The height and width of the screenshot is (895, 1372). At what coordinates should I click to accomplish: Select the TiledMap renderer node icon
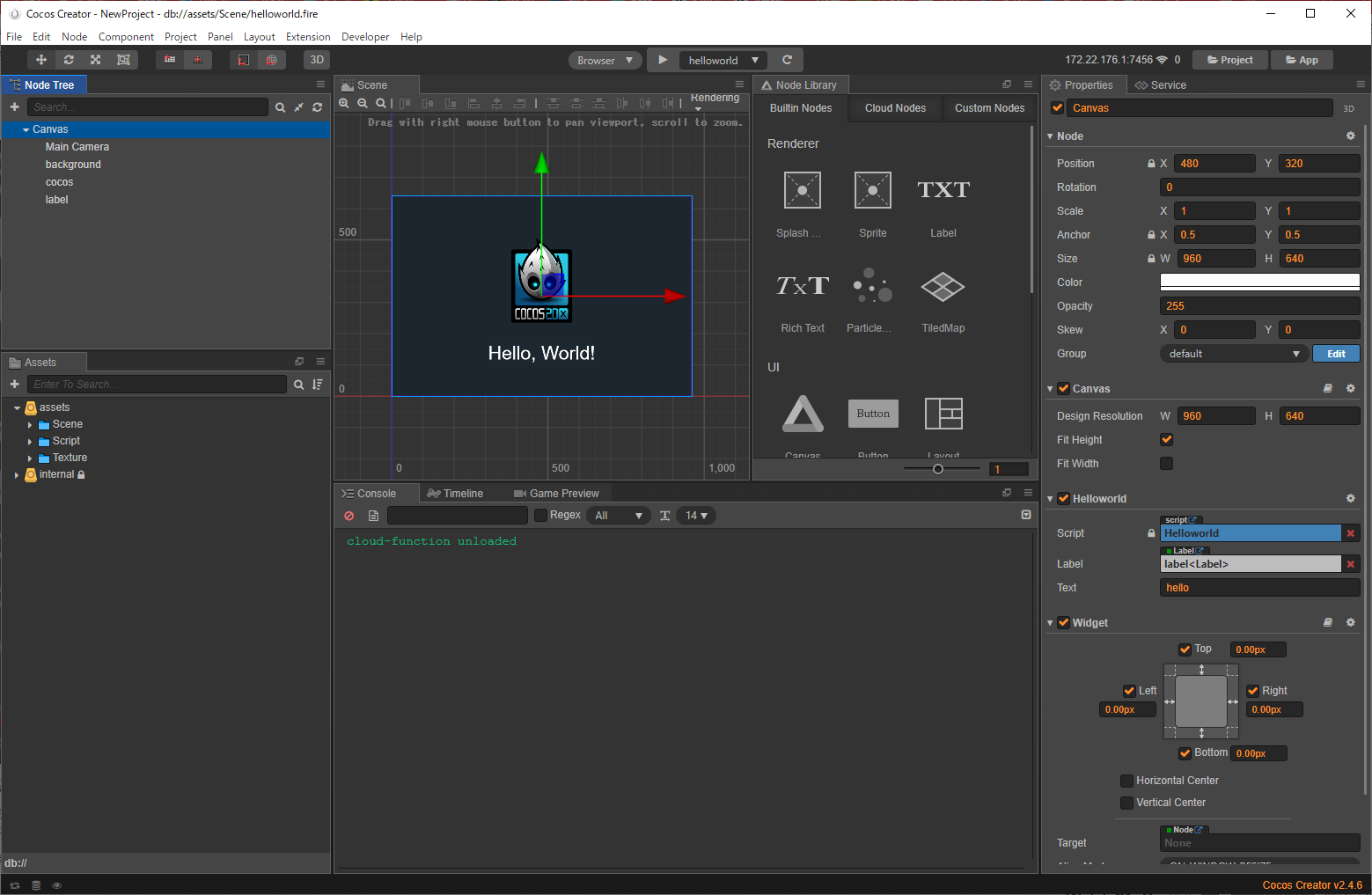(943, 287)
